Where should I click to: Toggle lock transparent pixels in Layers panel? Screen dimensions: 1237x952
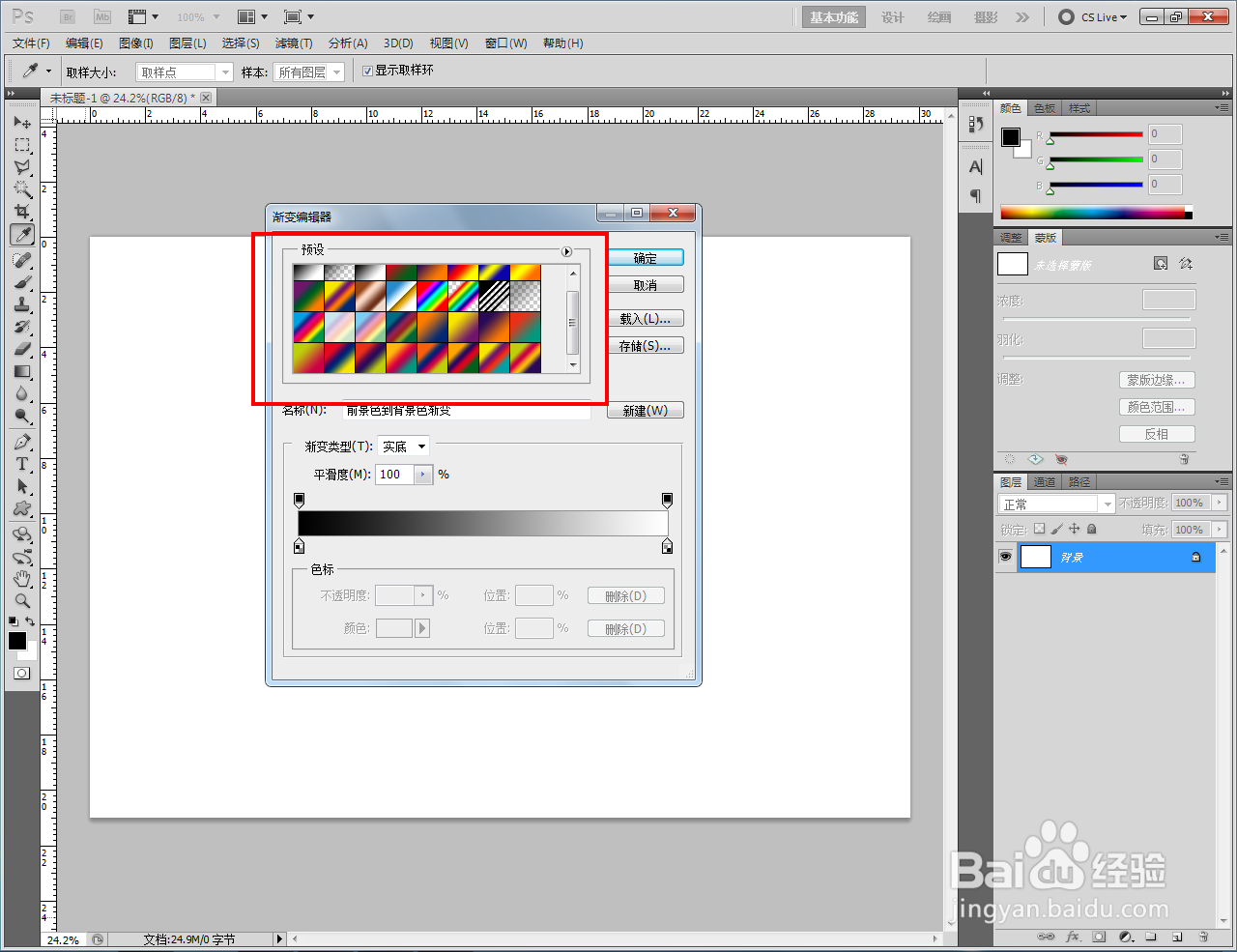tap(1039, 529)
